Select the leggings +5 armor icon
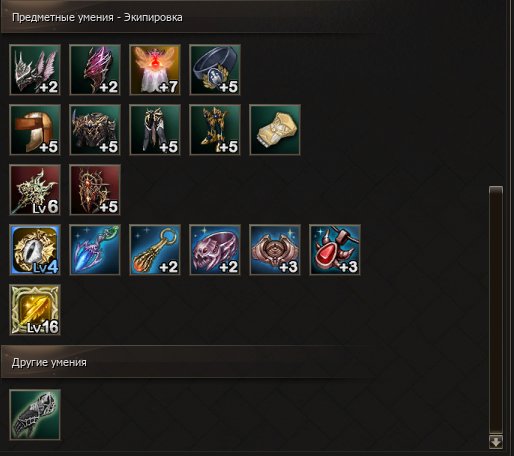The width and height of the screenshot is (514, 456). point(155,130)
